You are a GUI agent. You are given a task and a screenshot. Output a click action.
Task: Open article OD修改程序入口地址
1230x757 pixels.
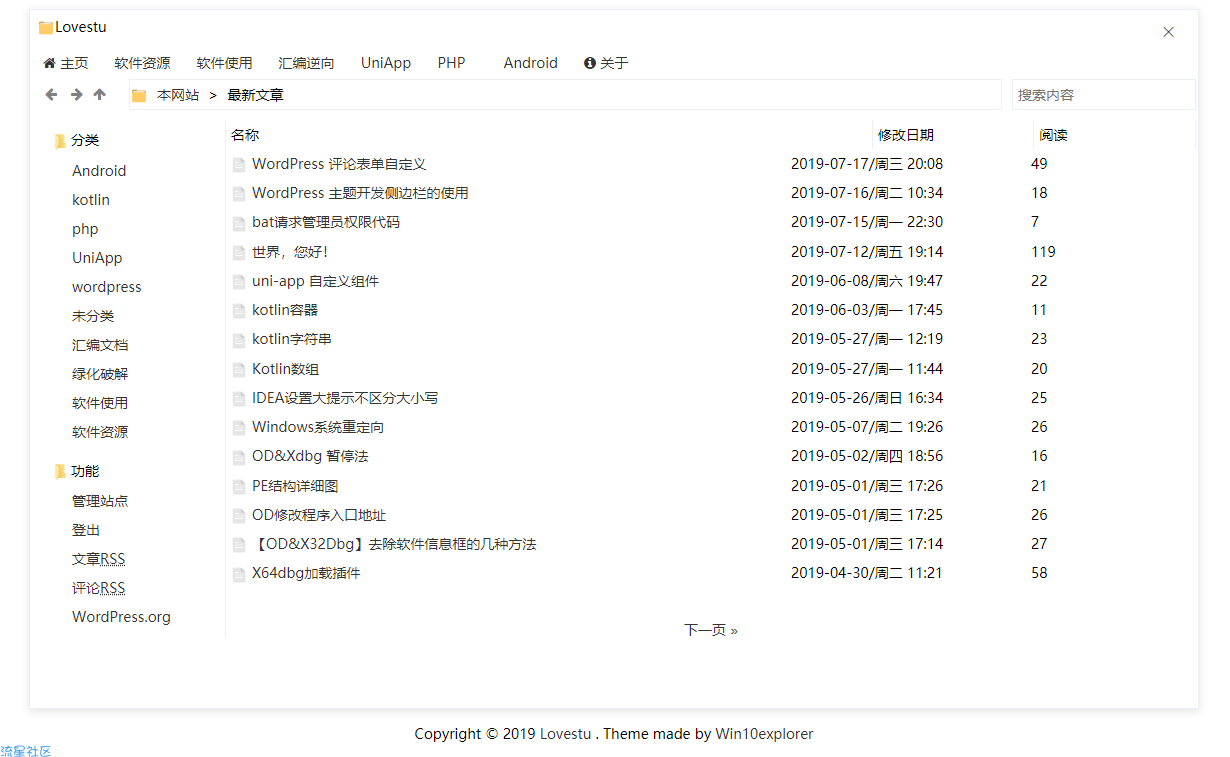tap(319, 515)
